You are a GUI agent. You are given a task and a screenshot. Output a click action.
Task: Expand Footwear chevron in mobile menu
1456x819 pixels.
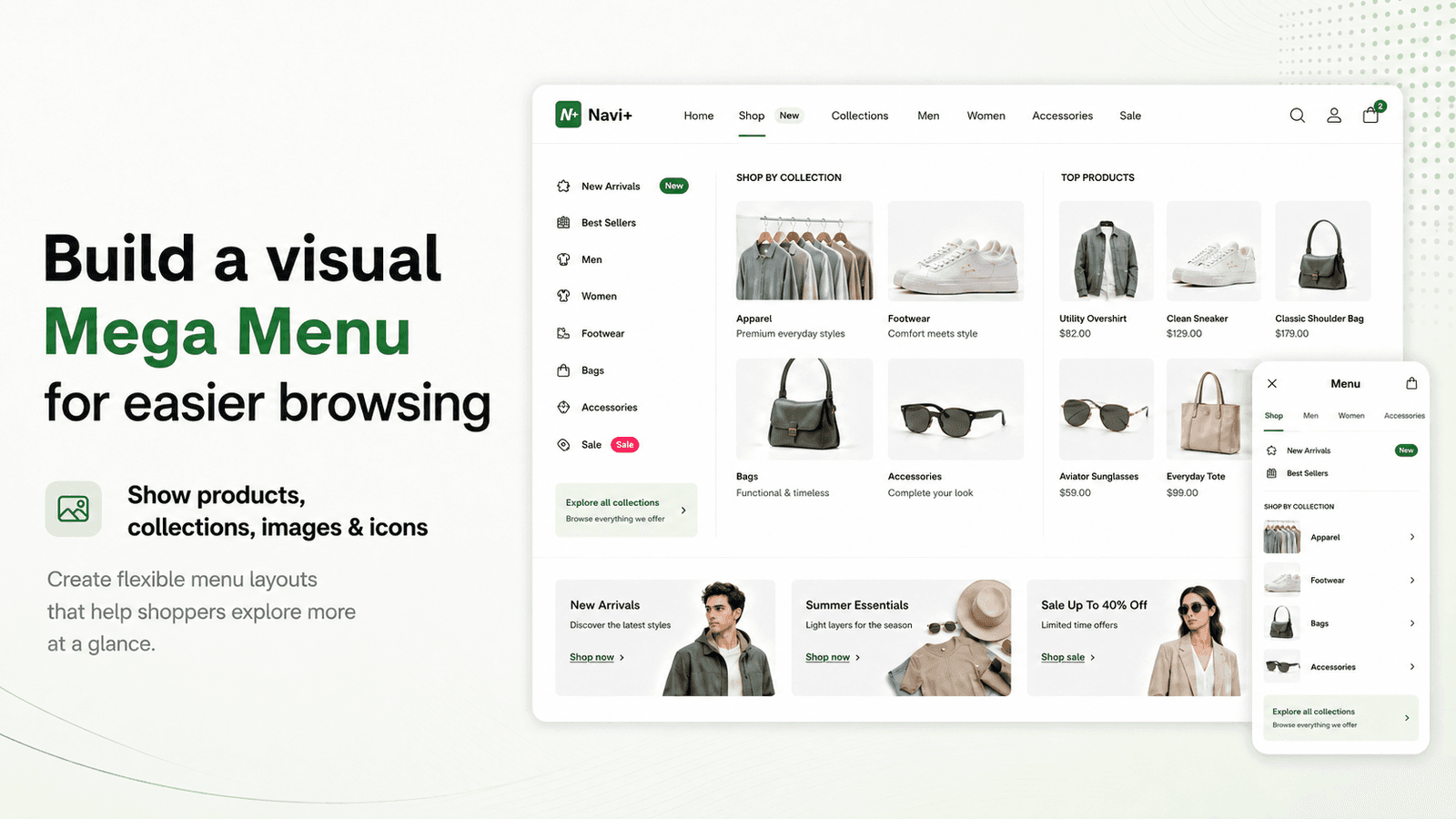pyautogui.click(x=1412, y=581)
